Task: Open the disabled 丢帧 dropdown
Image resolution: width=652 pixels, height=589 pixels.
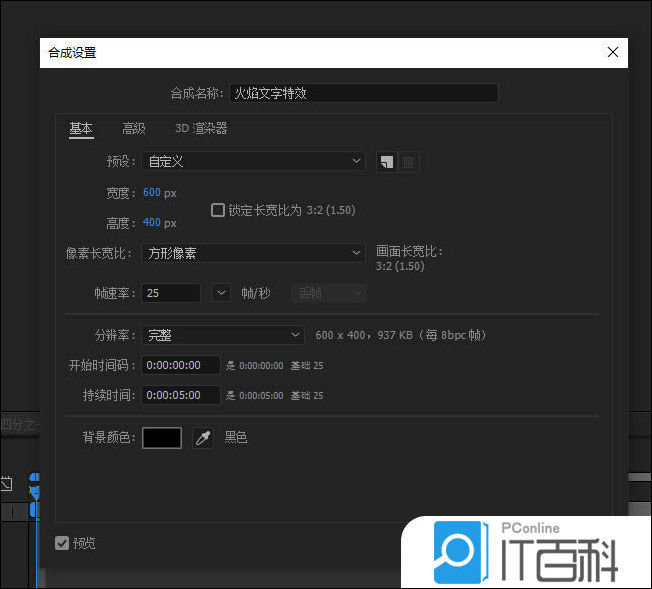Action: [x=328, y=293]
